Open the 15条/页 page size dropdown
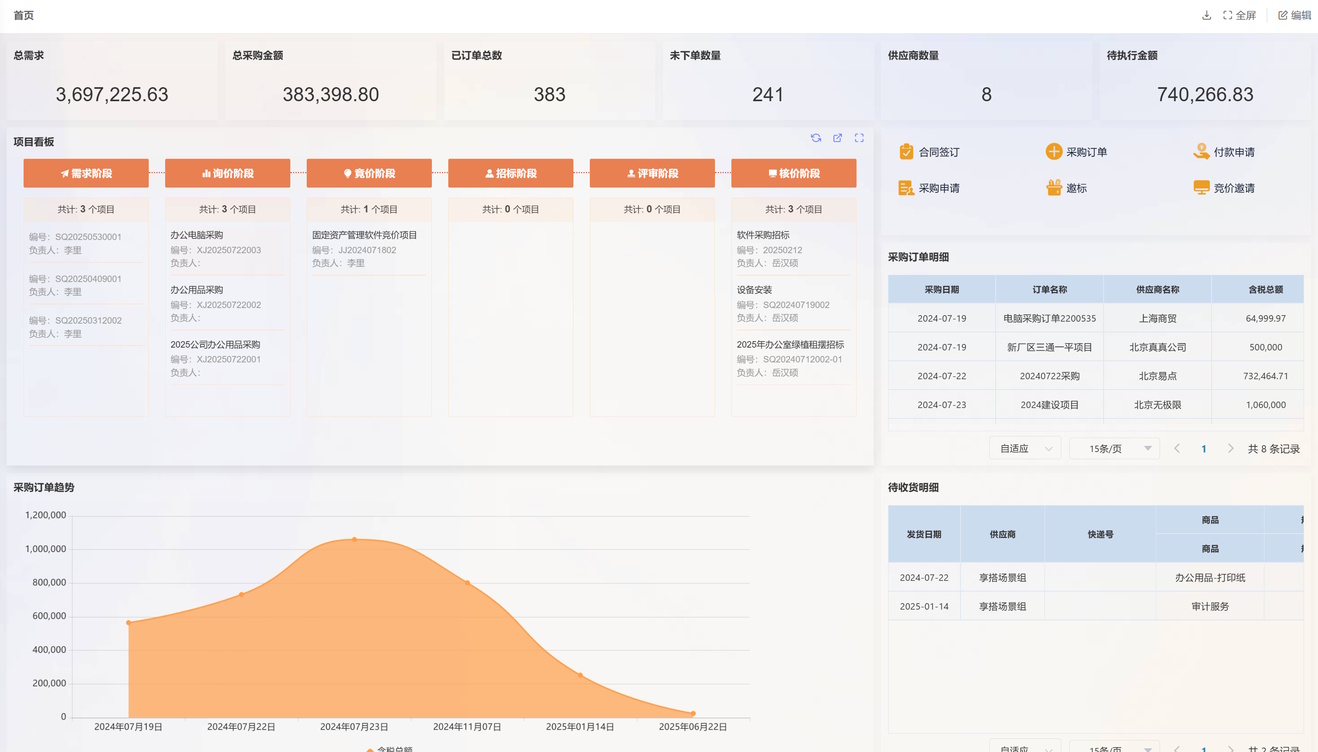The width and height of the screenshot is (1318, 752). click(1114, 449)
